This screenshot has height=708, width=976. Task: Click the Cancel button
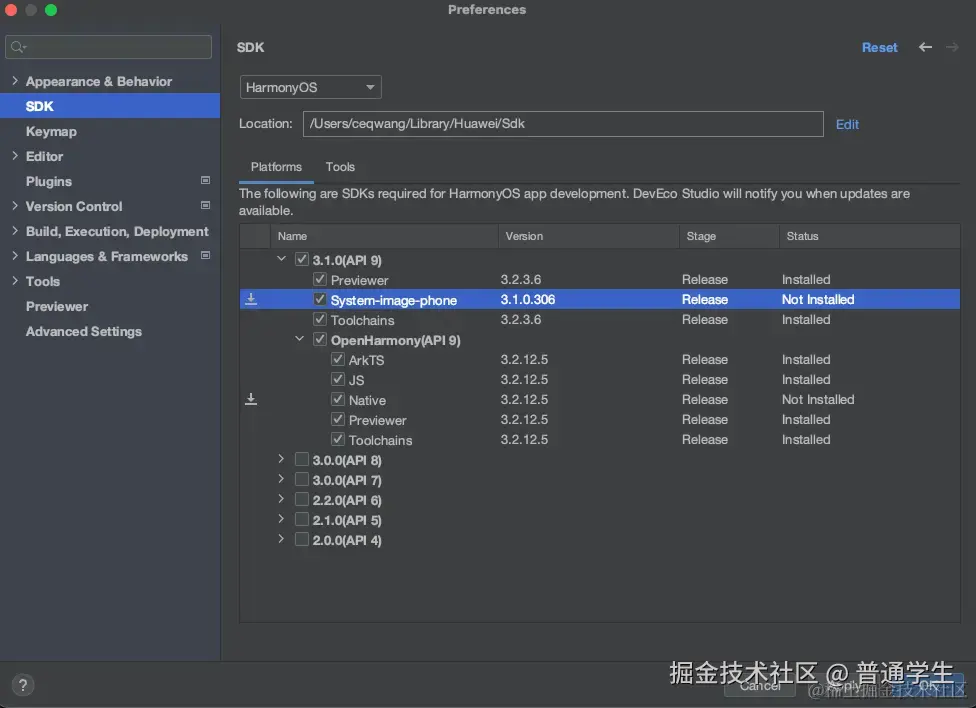coord(759,686)
